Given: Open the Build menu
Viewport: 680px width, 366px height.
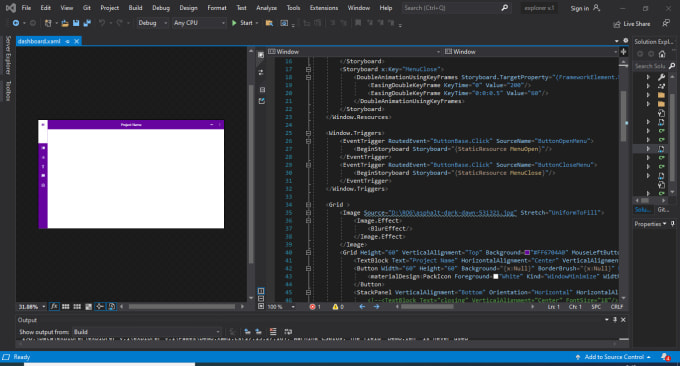Looking at the screenshot, I should (135, 8).
